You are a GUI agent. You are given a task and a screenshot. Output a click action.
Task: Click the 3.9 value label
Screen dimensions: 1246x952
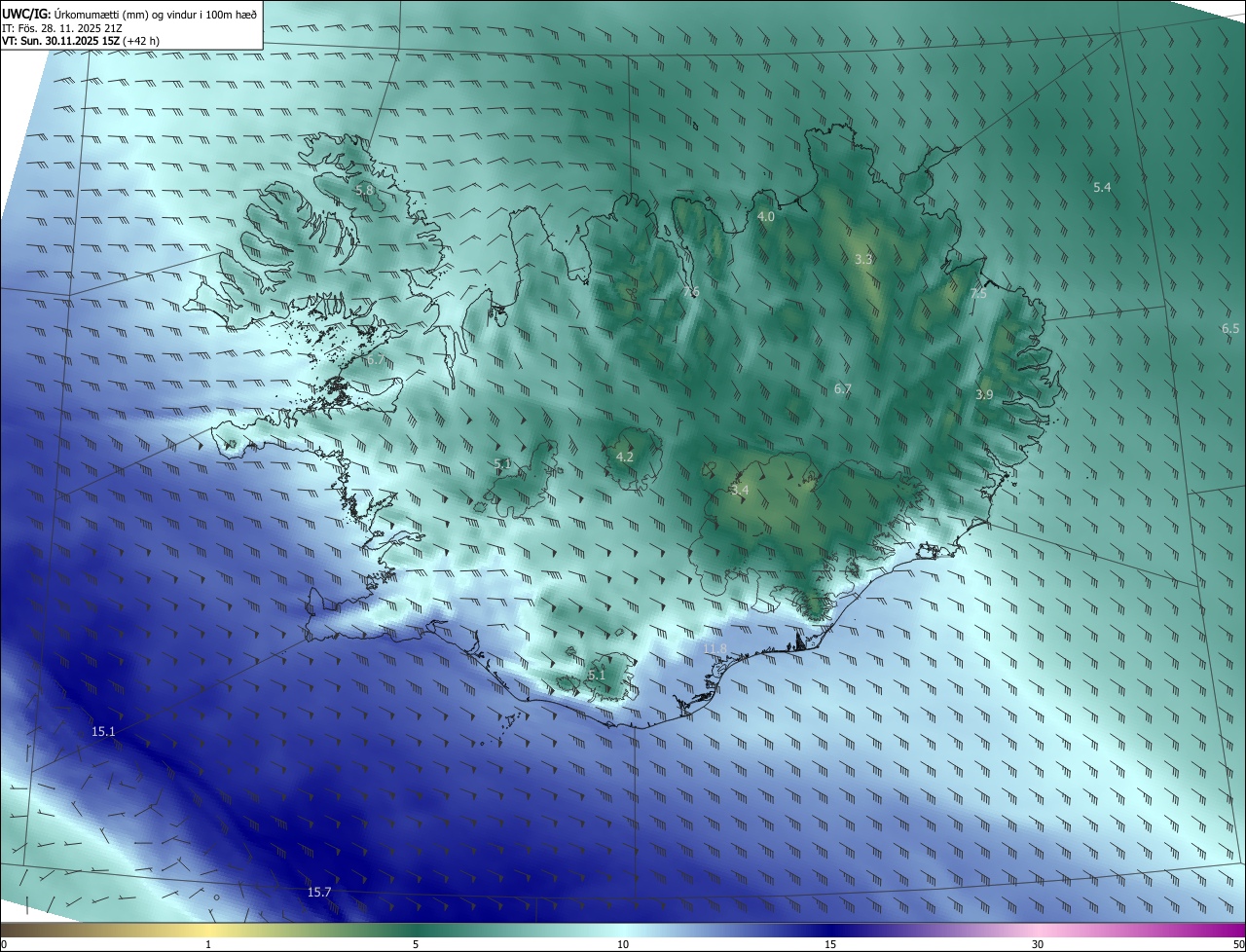984,394
